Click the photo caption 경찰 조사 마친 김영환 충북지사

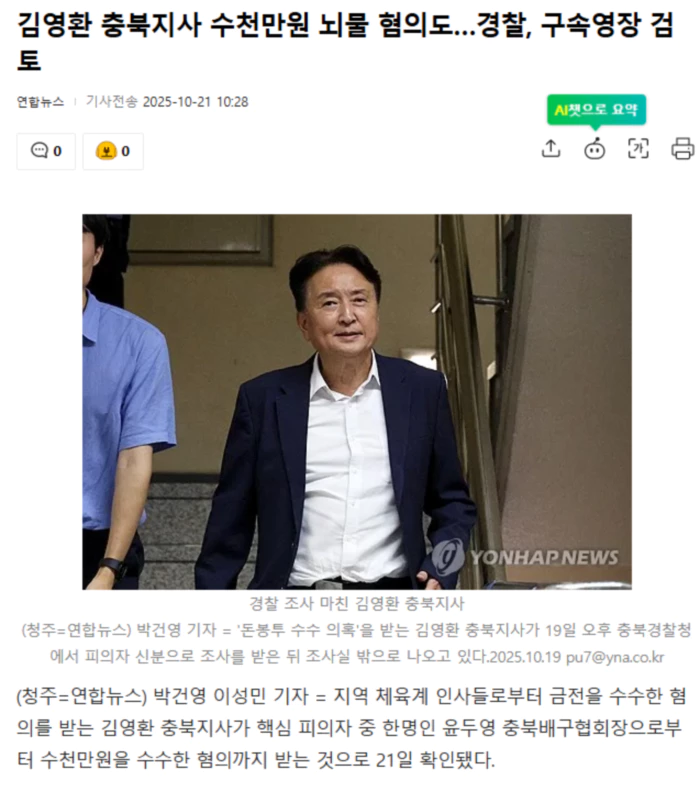point(357,603)
